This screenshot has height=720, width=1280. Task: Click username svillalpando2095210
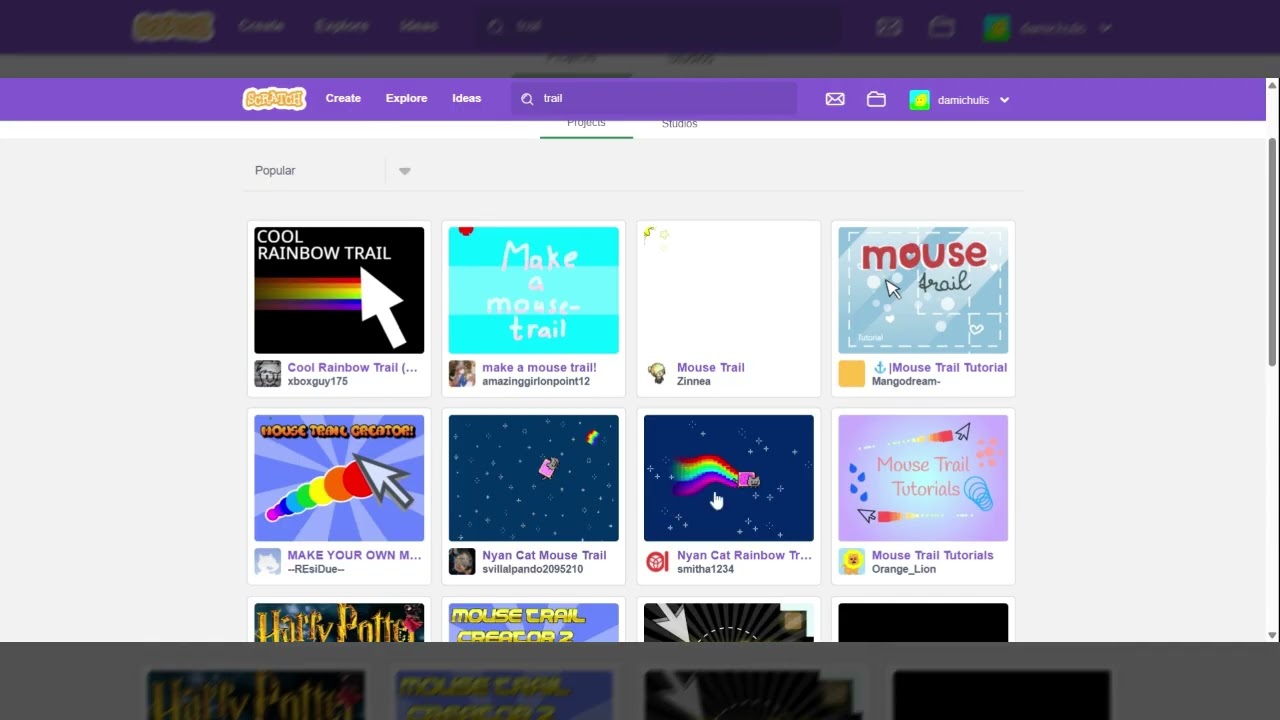tap(532, 569)
